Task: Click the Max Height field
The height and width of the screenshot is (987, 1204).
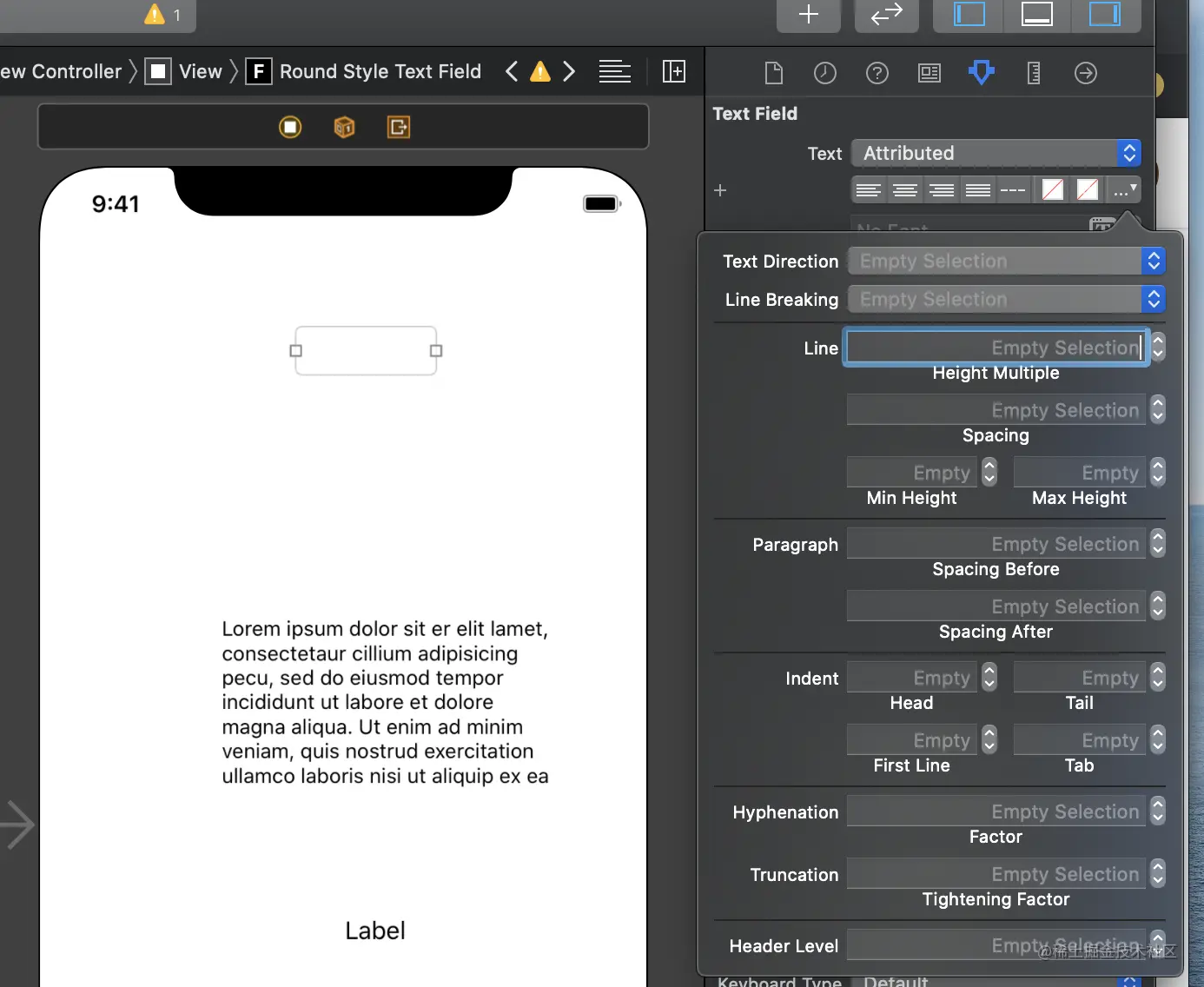Action: click(1080, 473)
